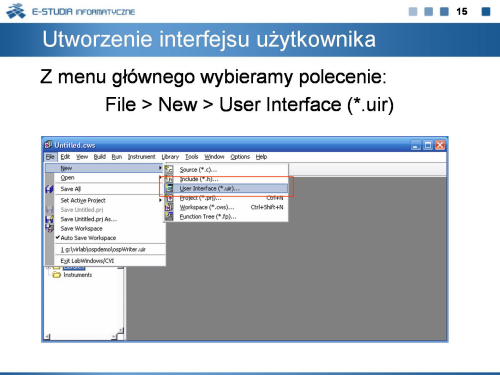
Task: Click the Source (*.c) file icon
Action: pyautogui.click(x=169, y=170)
